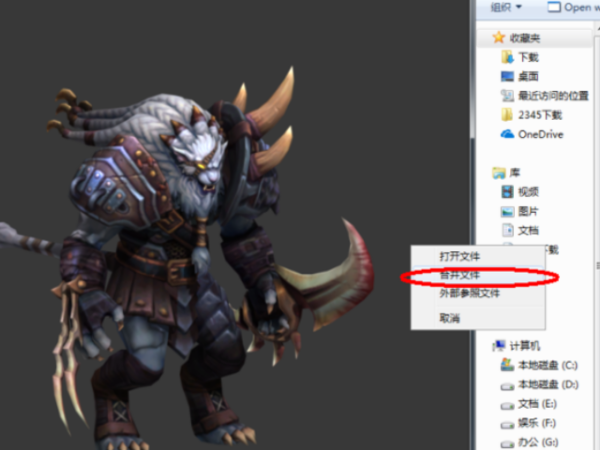Open the 视频 library
This screenshot has width=600, height=450.
click(528, 192)
